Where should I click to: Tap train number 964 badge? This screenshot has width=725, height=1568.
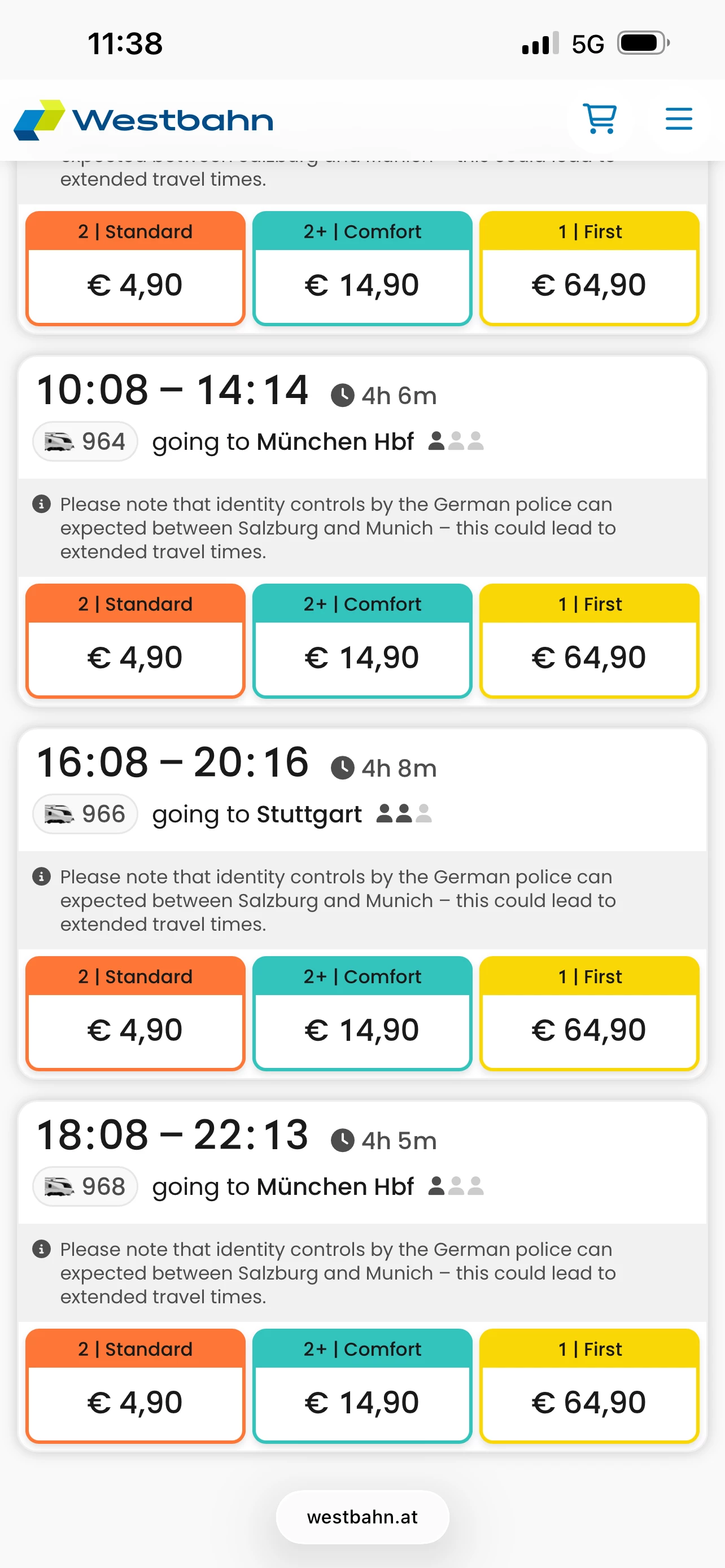pyautogui.click(x=85, y=441)
